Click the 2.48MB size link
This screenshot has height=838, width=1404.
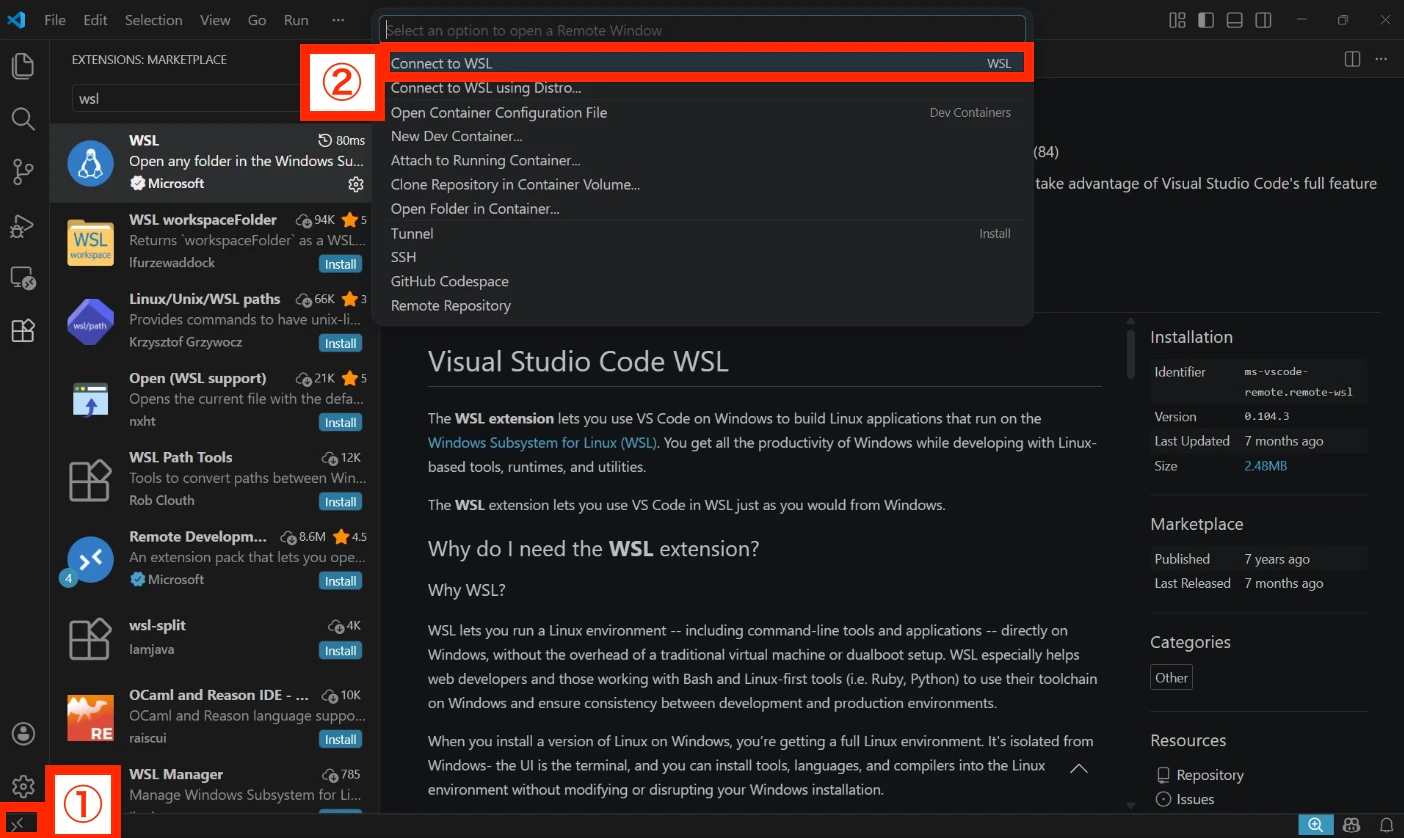click(x=1265, y=466)
